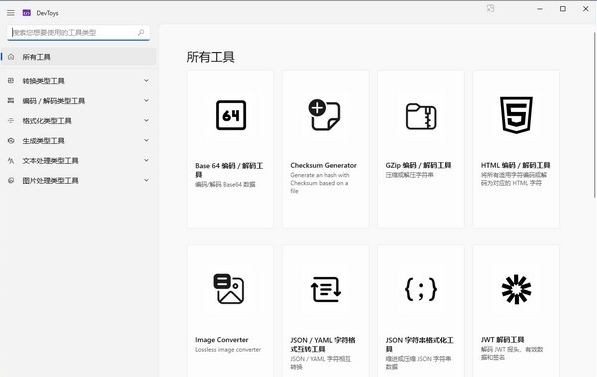597x377 pixels.
Task: Click the 所有工具 page heading
Action: point(210,57)
